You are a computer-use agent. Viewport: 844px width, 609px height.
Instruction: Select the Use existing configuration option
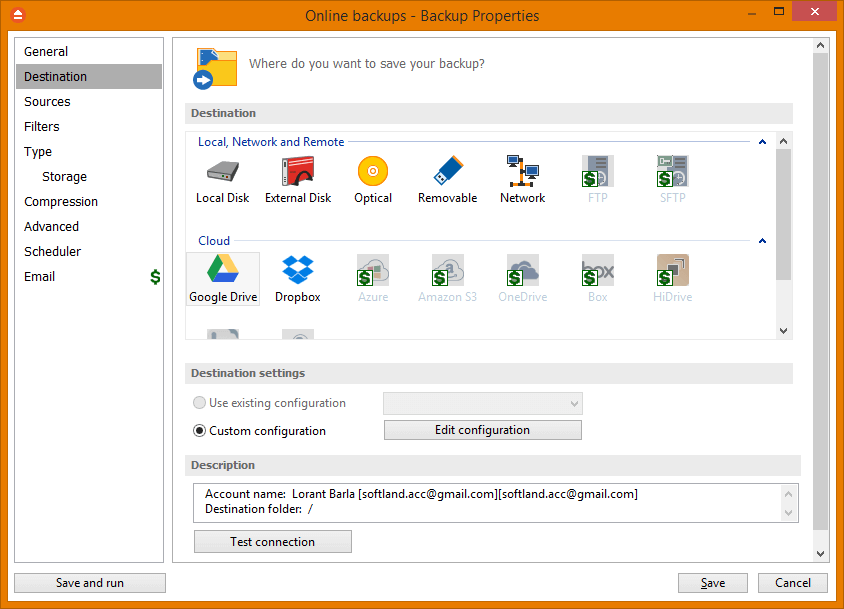[x=200, y=403]
